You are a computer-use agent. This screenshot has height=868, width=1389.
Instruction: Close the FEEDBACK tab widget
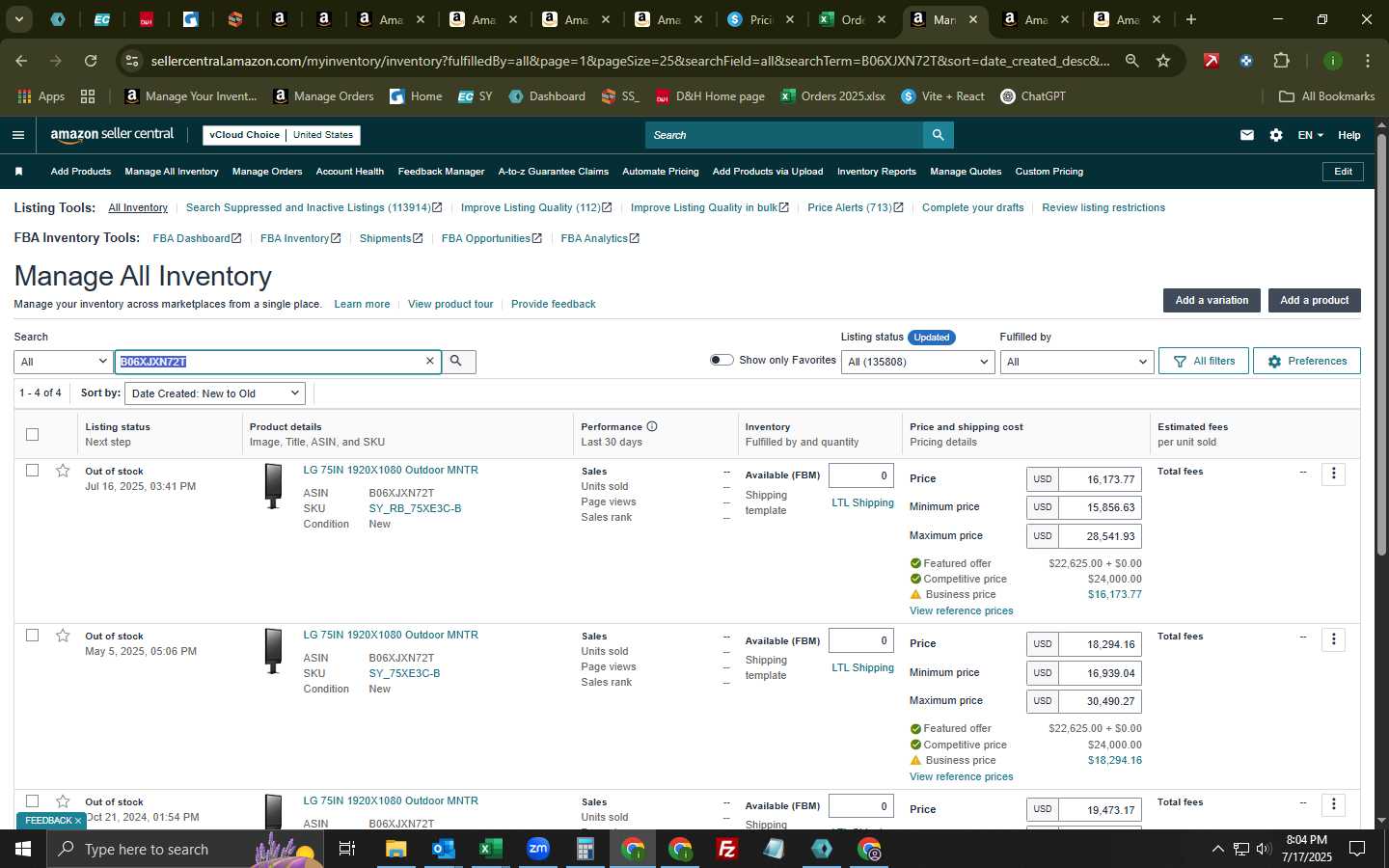coord(77,821)
